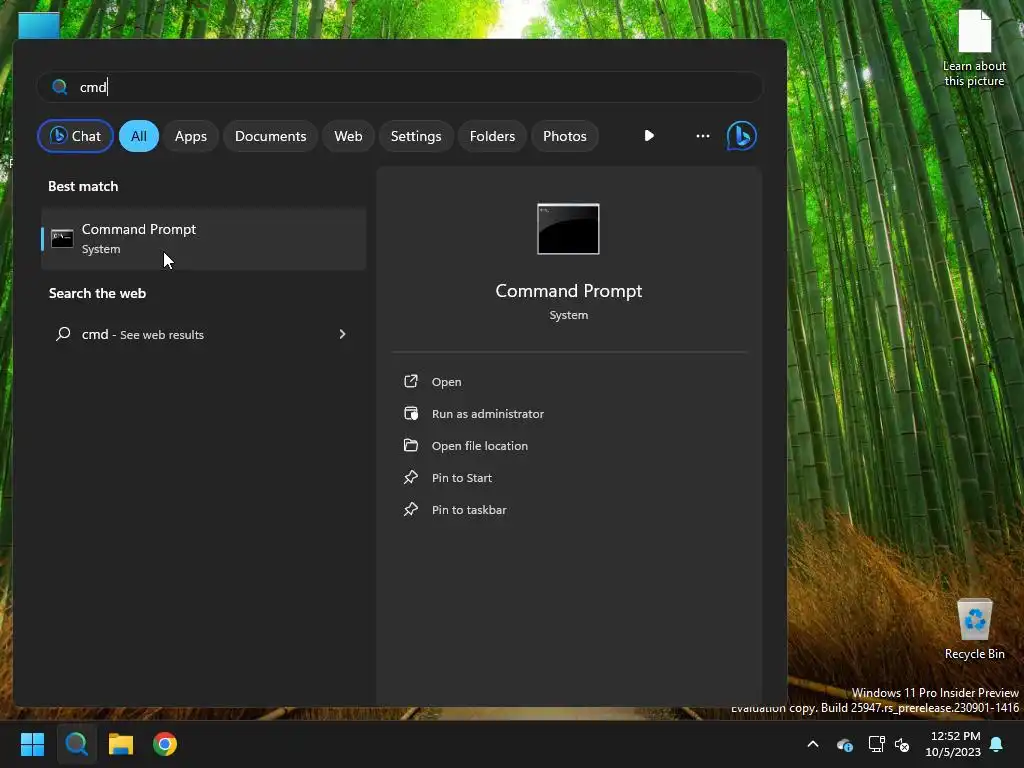
Task: Click the OneDrive cloud tray icon
Action: [844, 744]
